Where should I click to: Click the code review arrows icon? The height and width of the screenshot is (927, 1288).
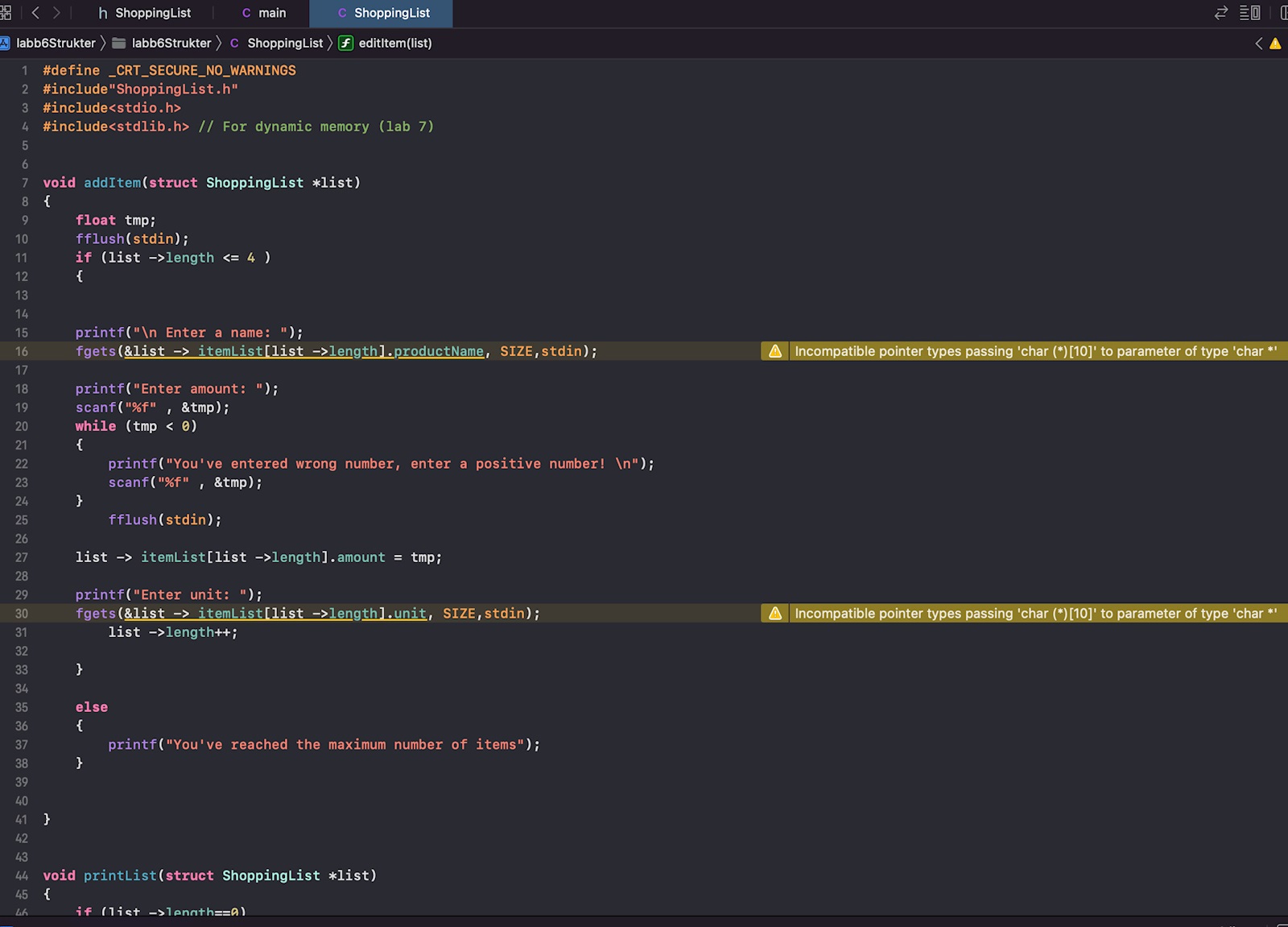pos(1221,13)
